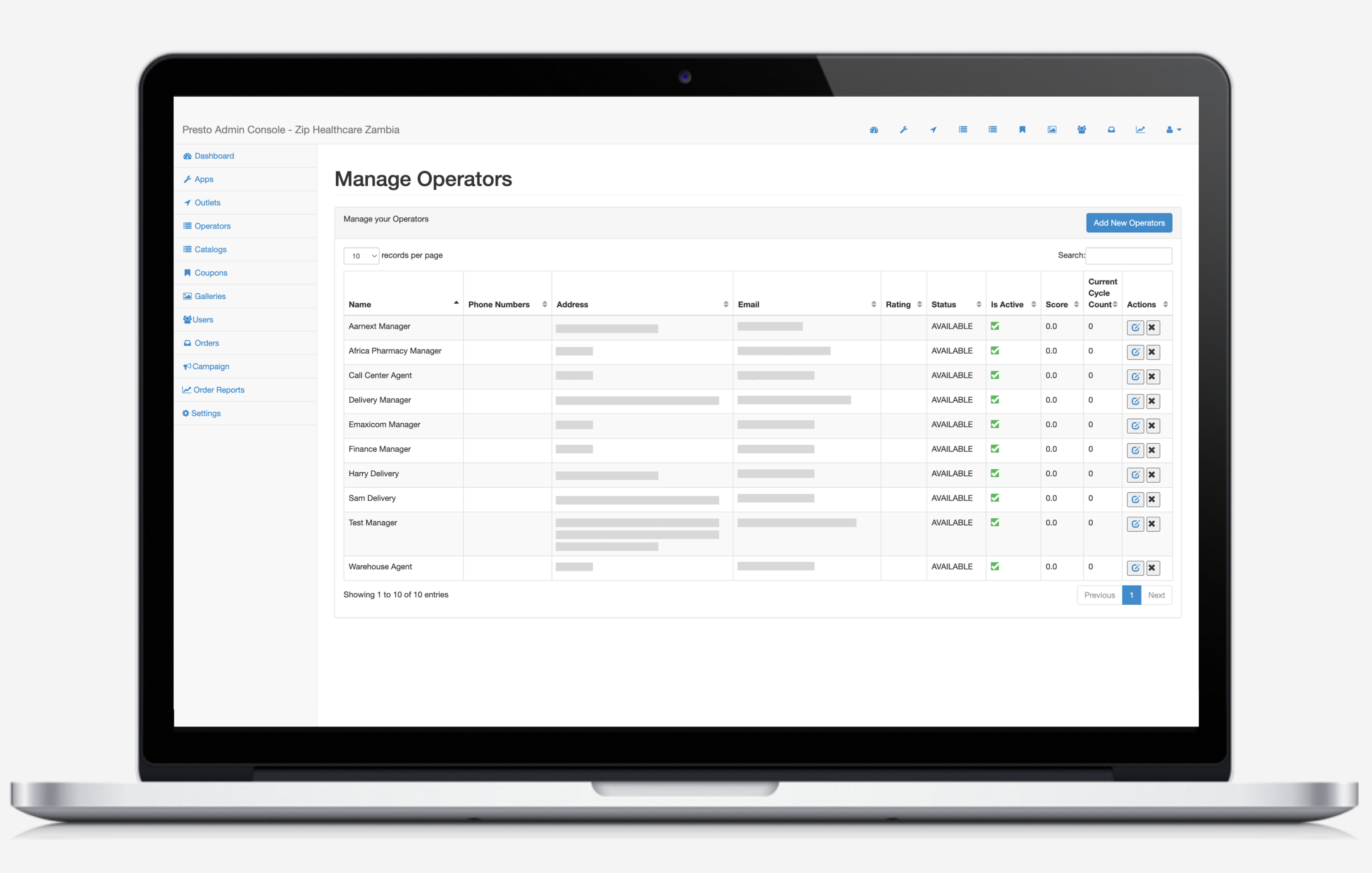Open the user account dropdown at top right
Screen dimensions: 1372x873
pos(1173,129)
